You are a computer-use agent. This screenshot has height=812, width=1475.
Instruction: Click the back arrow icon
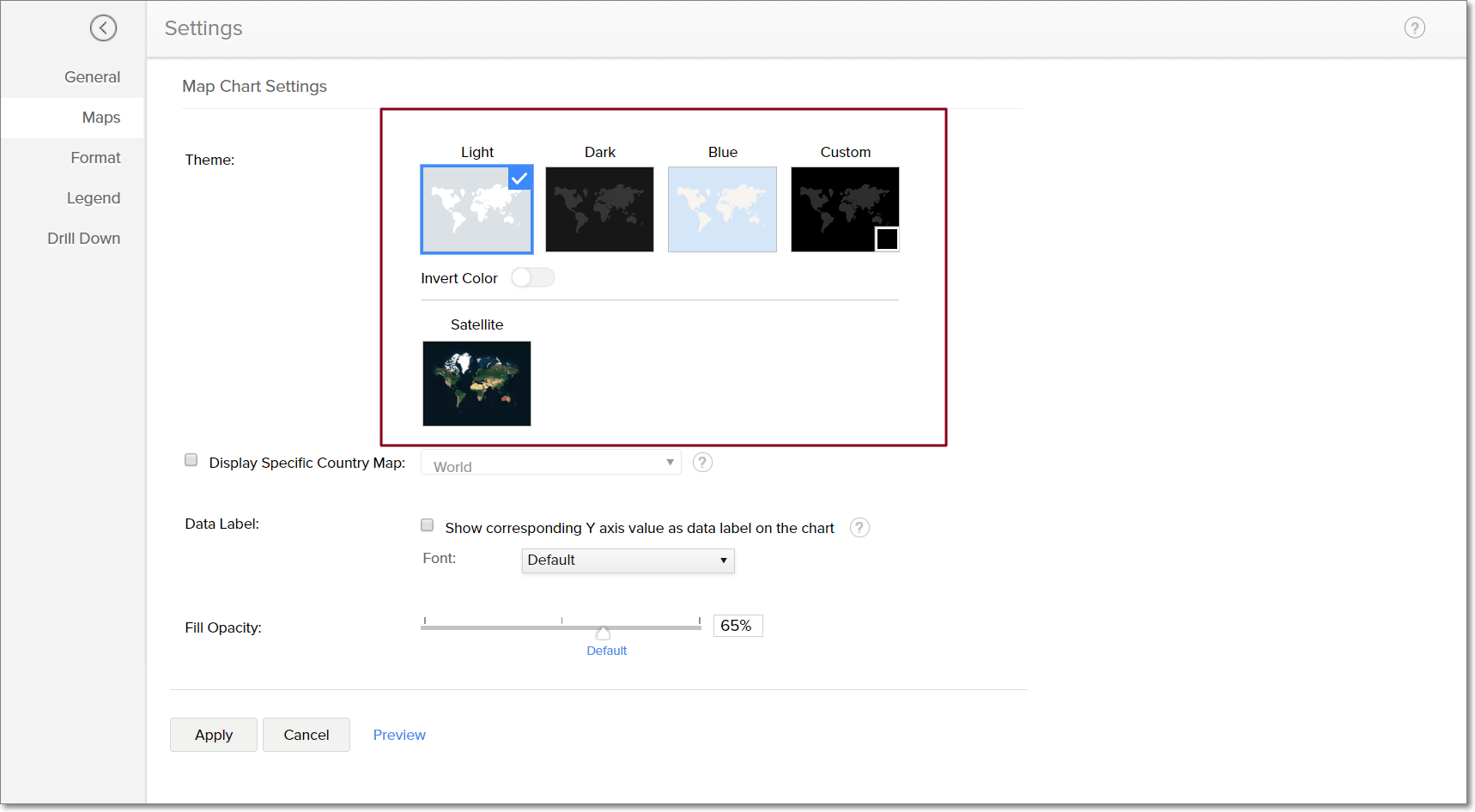click(103, 28)
